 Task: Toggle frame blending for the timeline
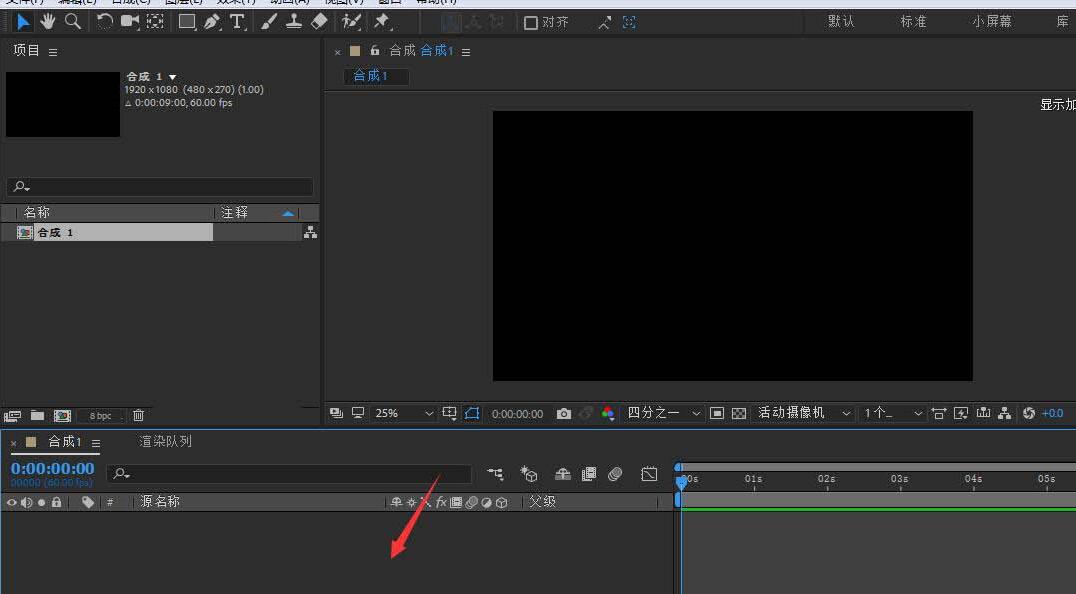tap(589, 474)
